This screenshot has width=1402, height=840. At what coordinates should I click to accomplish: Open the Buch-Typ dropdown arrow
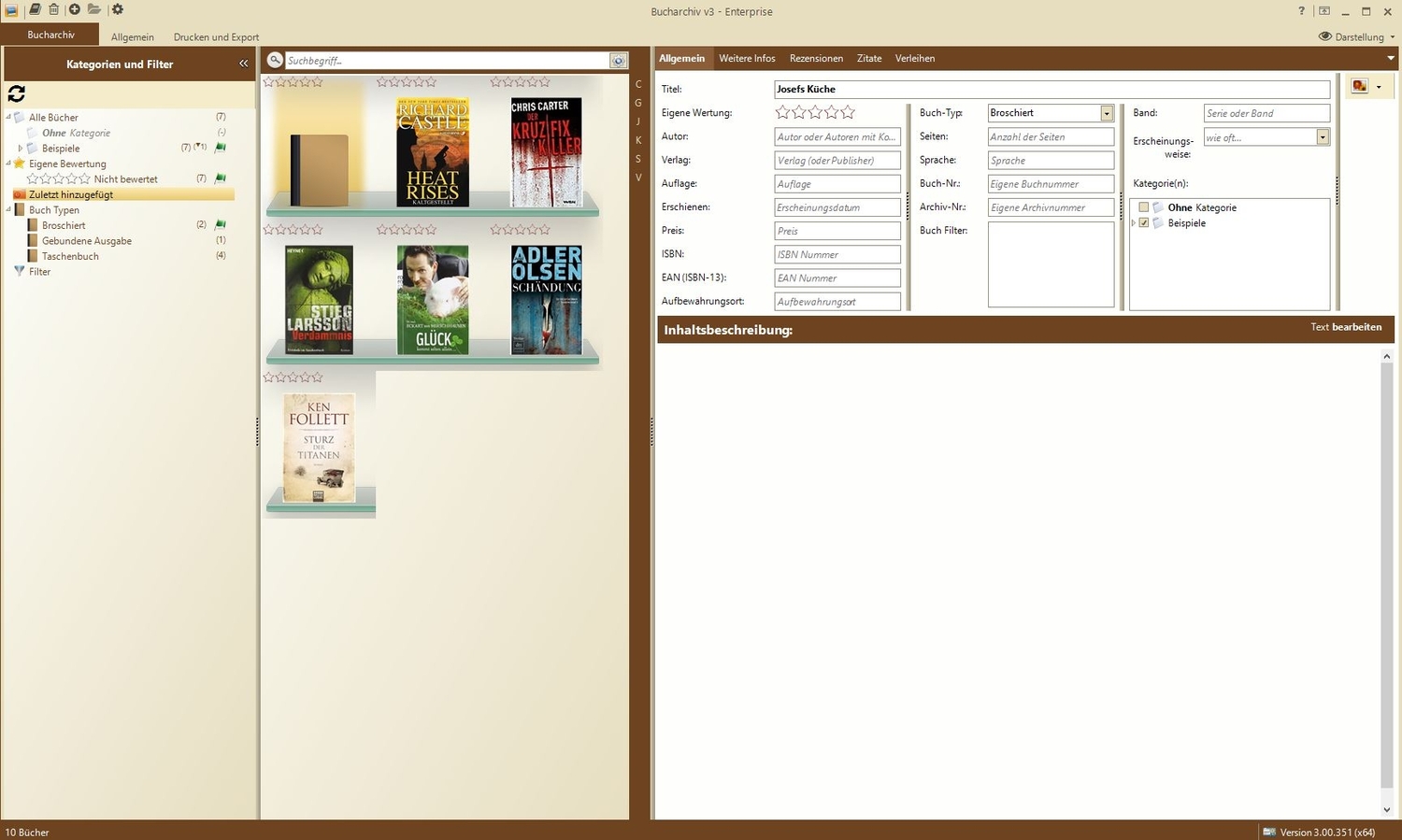[x=1107, y=113]
